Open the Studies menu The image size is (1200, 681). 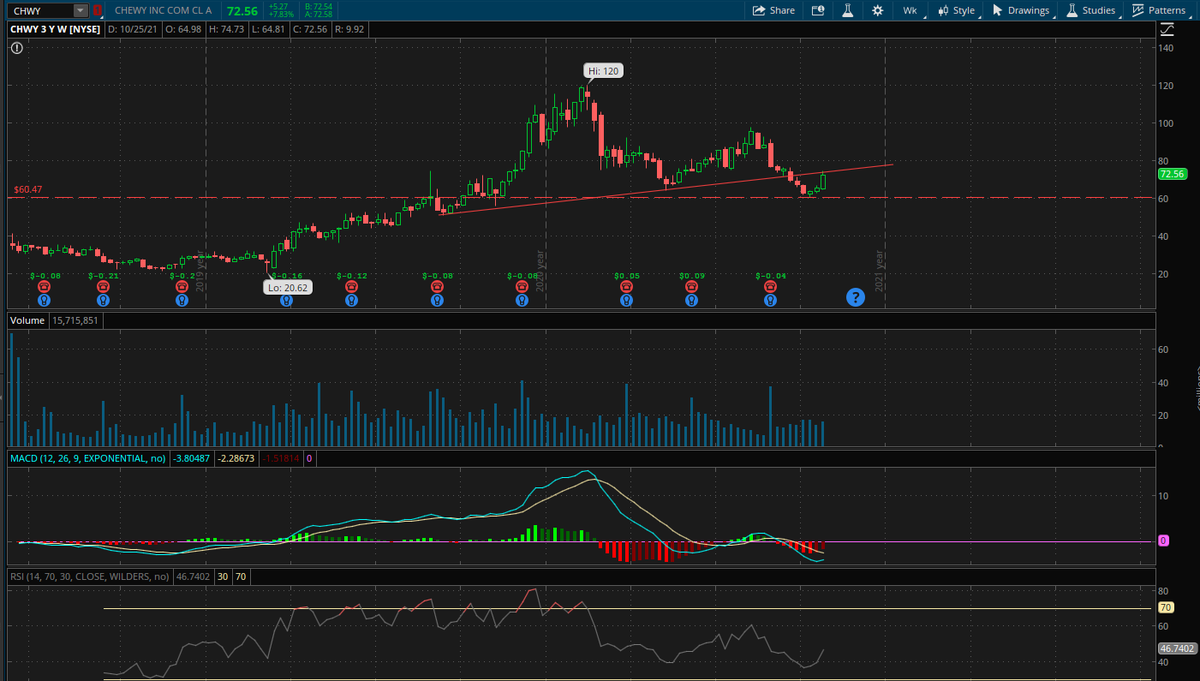tap(1091, 10)
